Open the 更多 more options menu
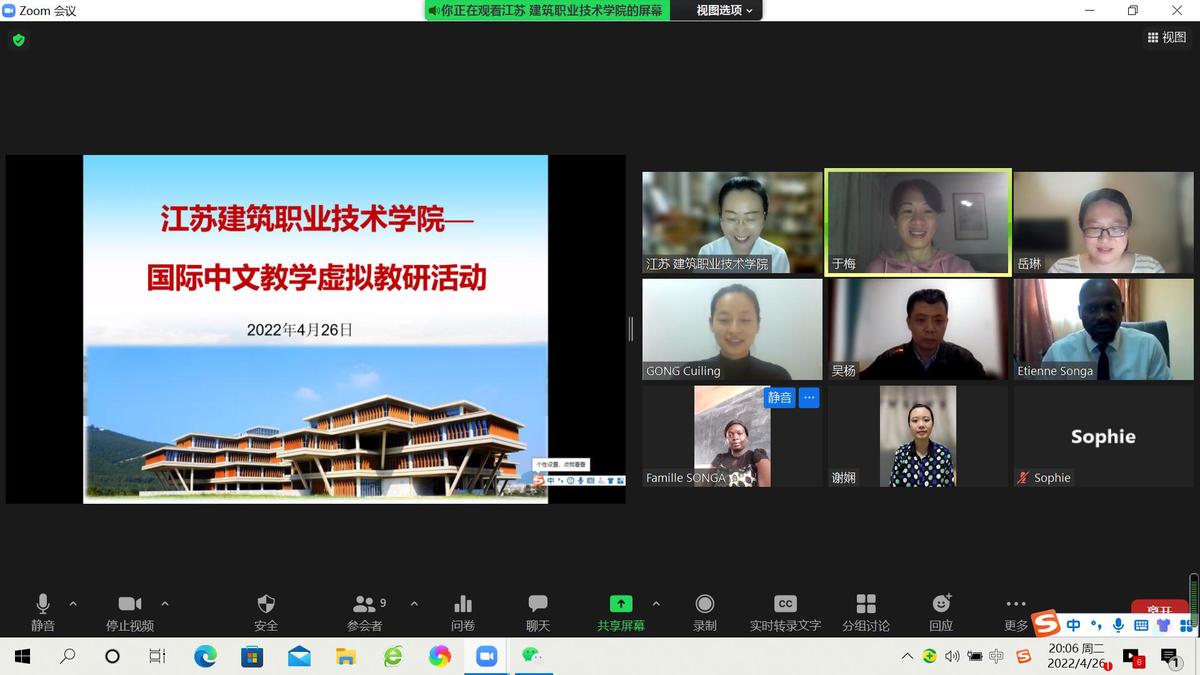This screenshot has width=1200, height=675. point(1016,611)
